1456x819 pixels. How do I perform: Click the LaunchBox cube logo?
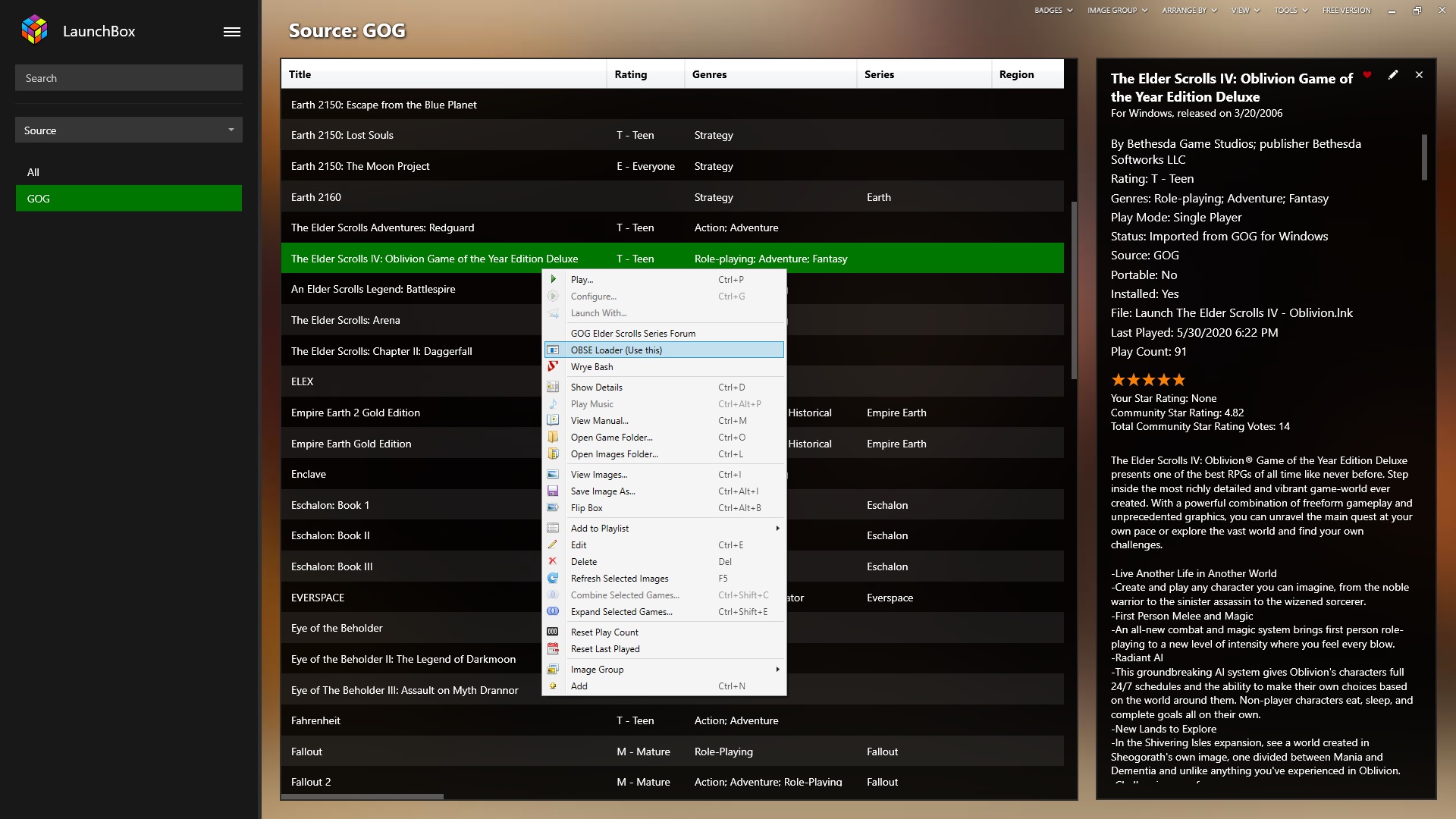(35, 30)
